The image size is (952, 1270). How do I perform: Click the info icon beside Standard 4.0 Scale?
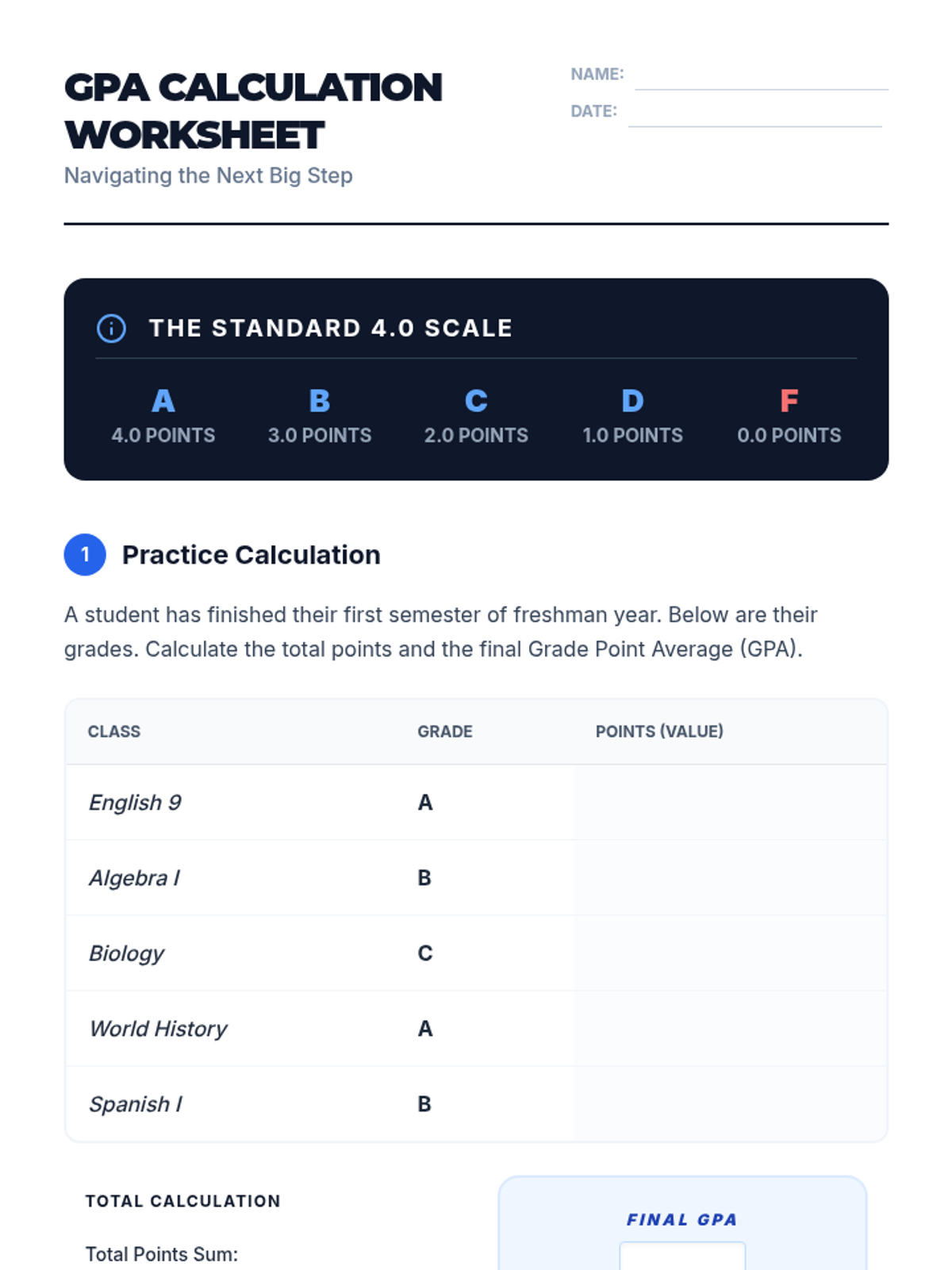pyautogui.click(x=111, y=328)
